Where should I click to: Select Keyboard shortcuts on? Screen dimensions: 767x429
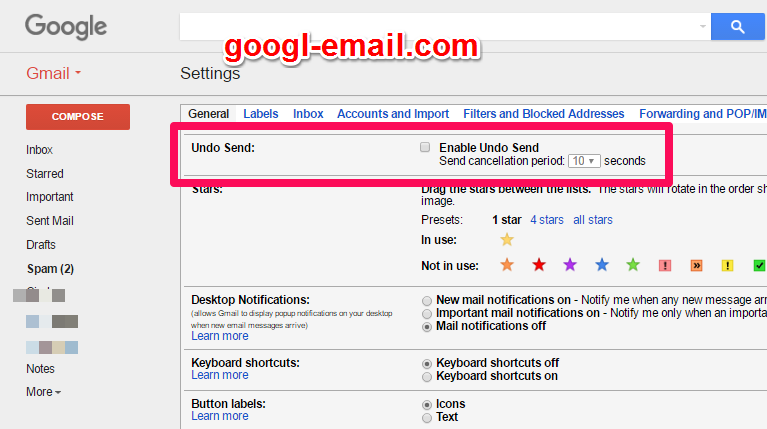(427, 377)
